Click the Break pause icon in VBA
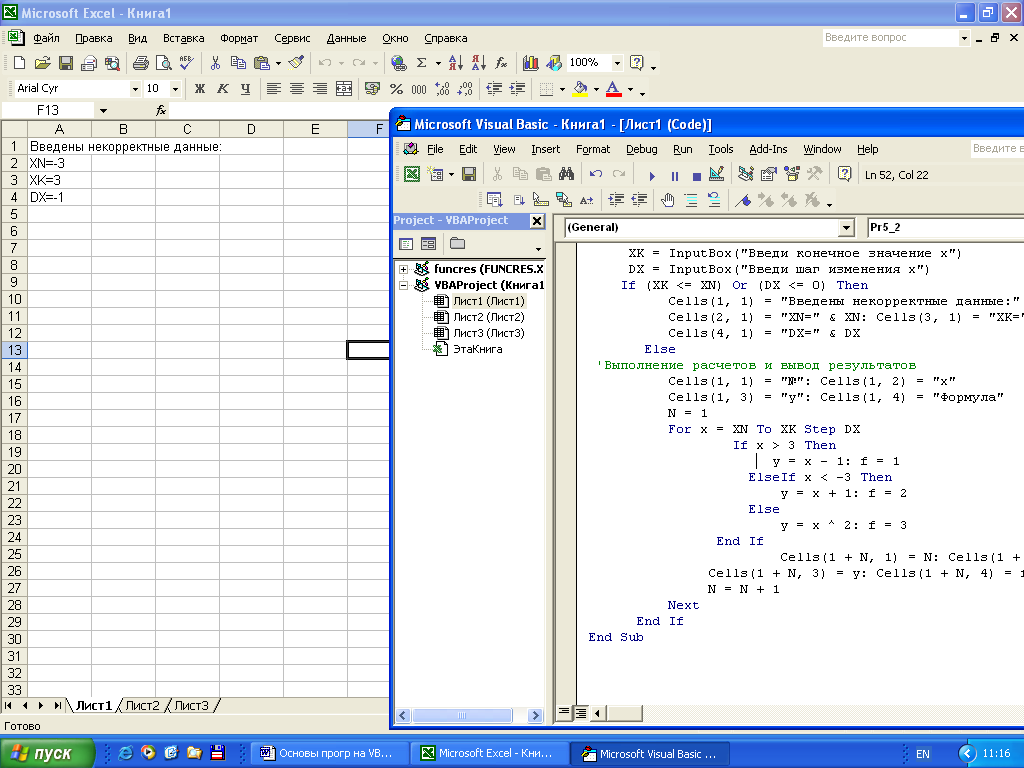 pos(675,175)
